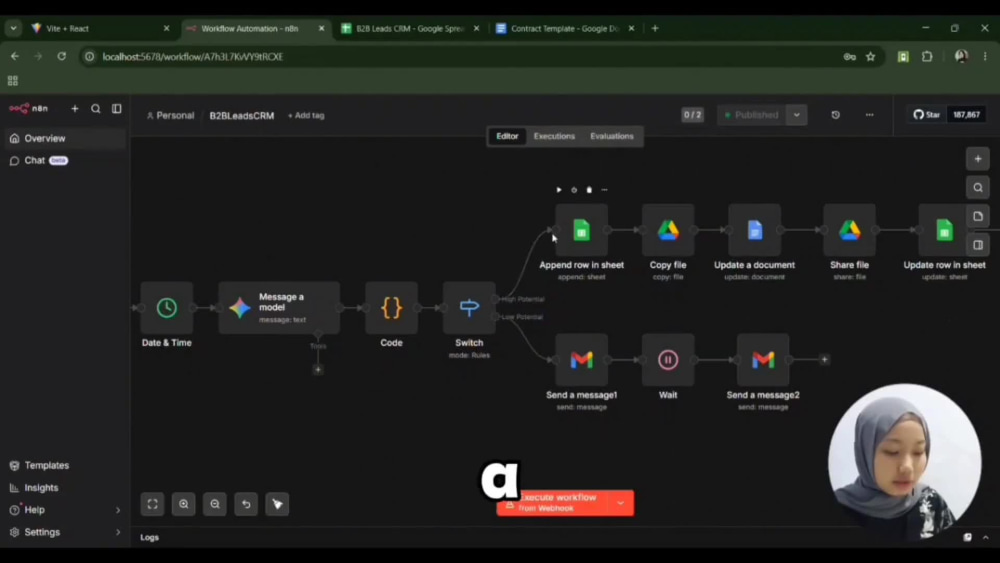Expand Execute workflow trigger options arrow
The width and height of the screenshot is (1000, 563).
coord(621,503)
